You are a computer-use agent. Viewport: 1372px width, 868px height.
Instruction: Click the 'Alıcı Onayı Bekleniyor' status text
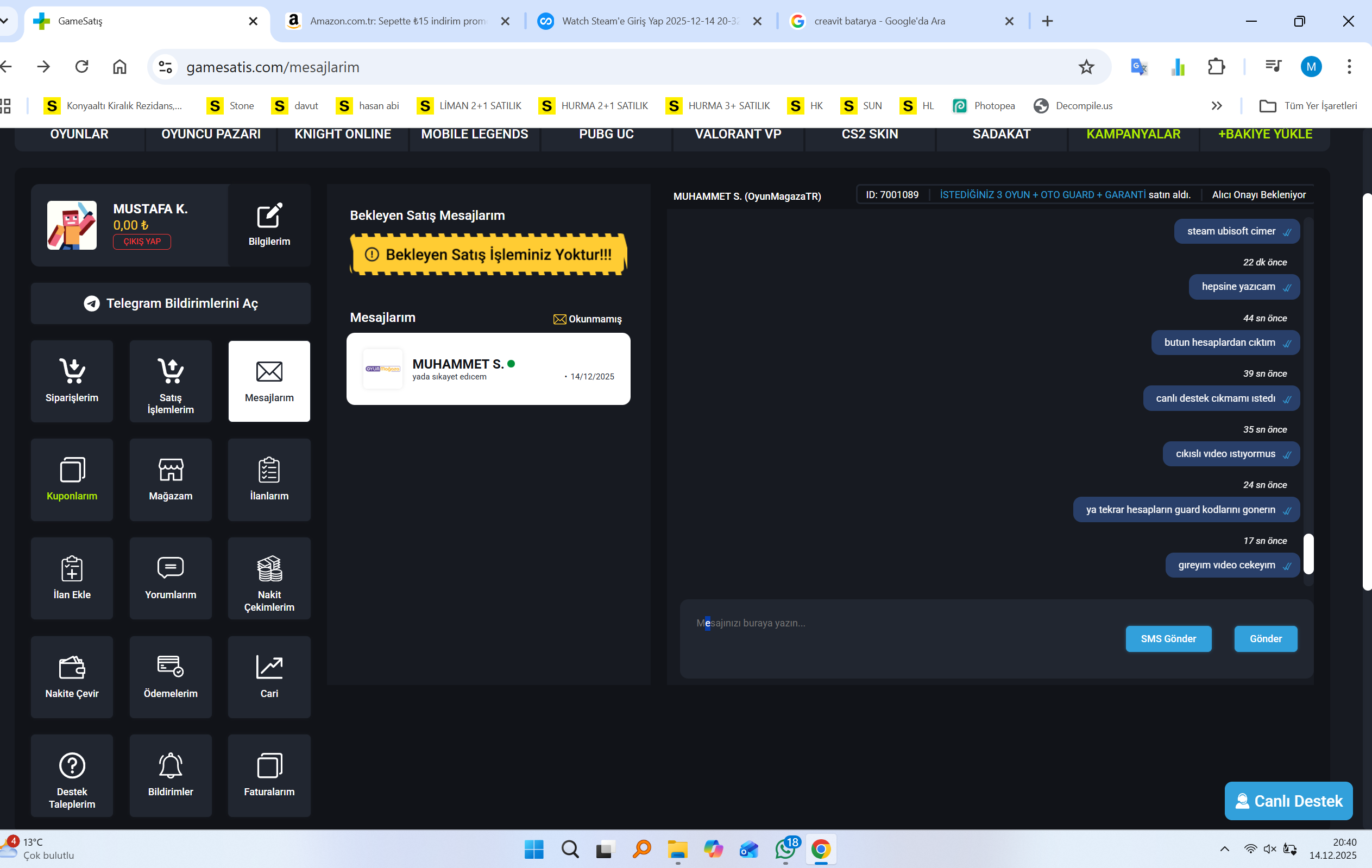(x=1258, y=195)
